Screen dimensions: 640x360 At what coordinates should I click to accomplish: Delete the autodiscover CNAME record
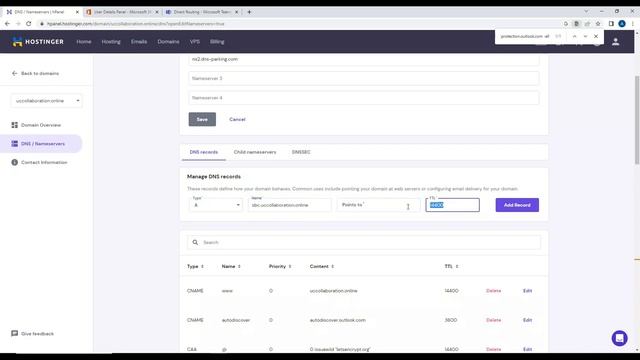pos(493,320)
